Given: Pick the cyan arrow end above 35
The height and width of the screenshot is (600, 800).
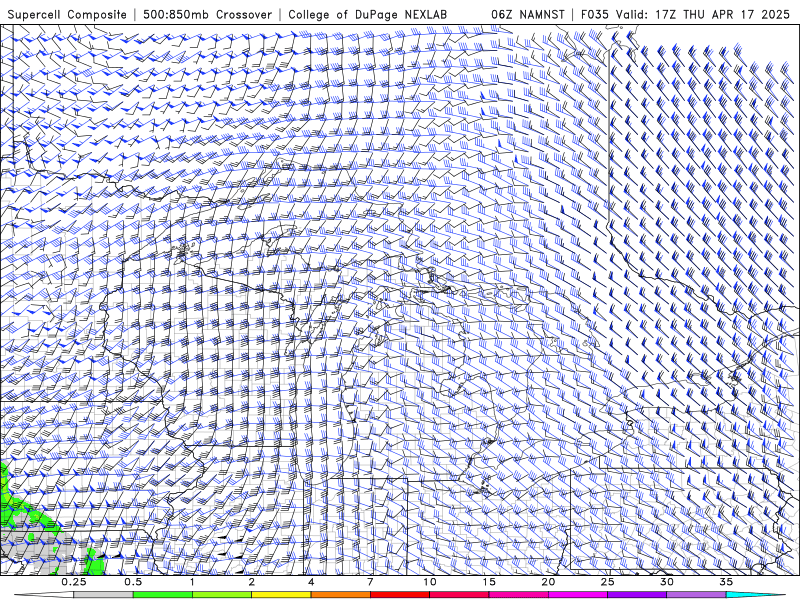Looking at the screenshot, I should pos(755,594).
